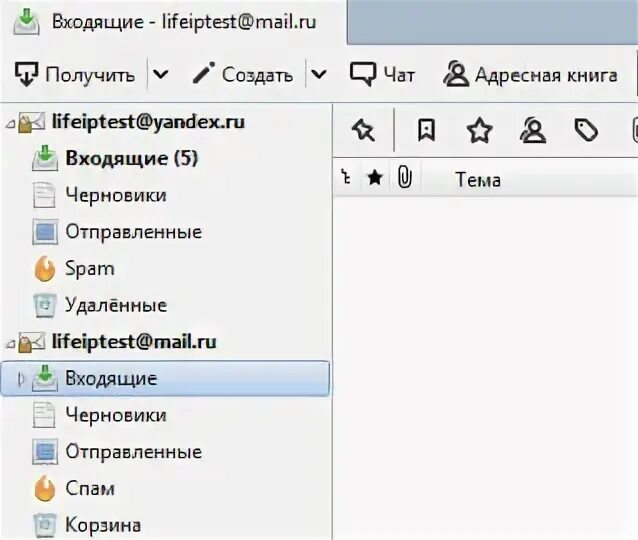638x540 pixels.
Task: Open the Получить dropdown arrow
Action: (x=160, y=74)
